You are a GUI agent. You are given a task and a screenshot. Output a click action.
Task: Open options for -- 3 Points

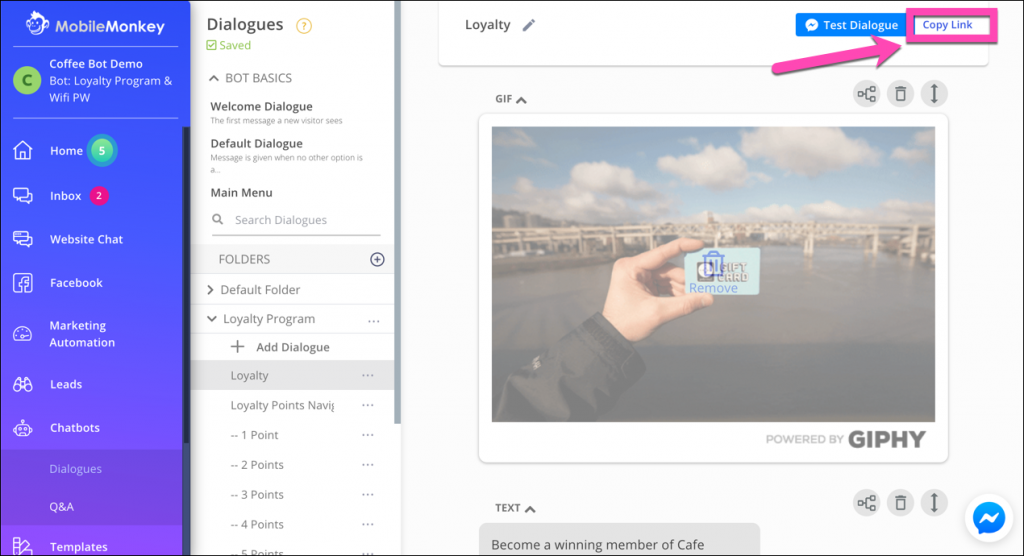[368, 495]
